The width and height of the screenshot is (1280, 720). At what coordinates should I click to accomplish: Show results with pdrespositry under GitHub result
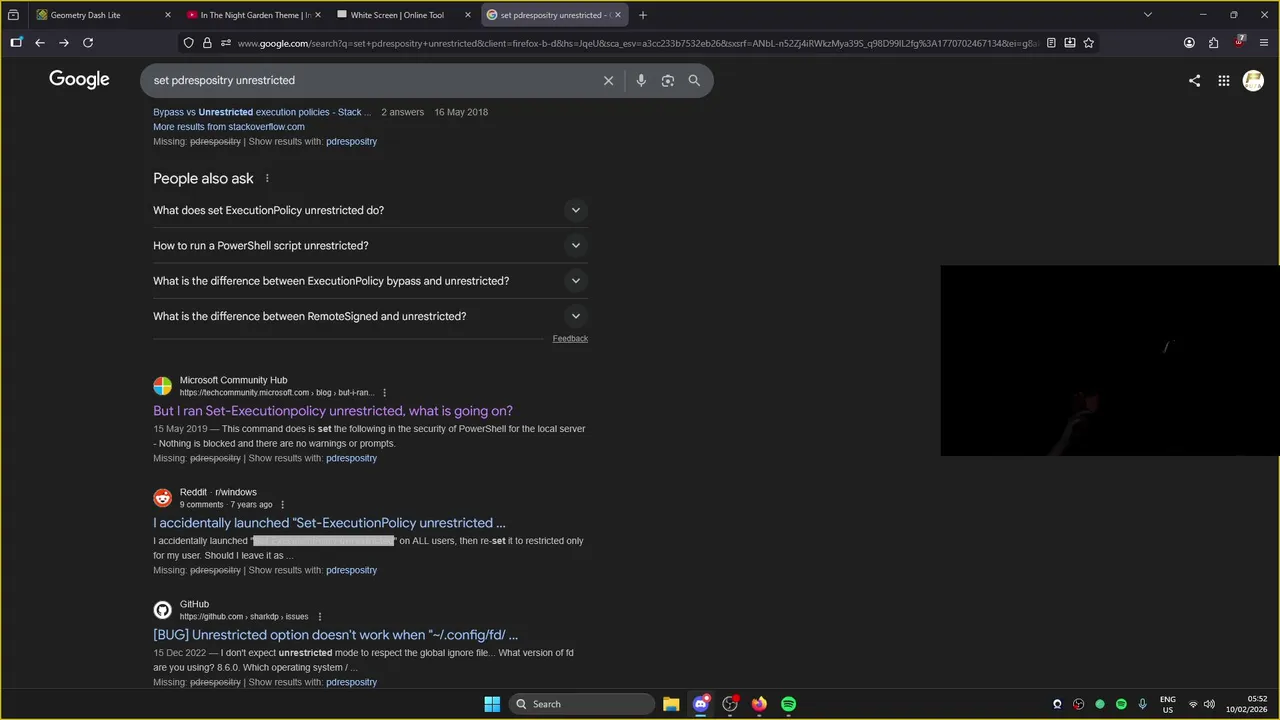(x=351, y=682)
